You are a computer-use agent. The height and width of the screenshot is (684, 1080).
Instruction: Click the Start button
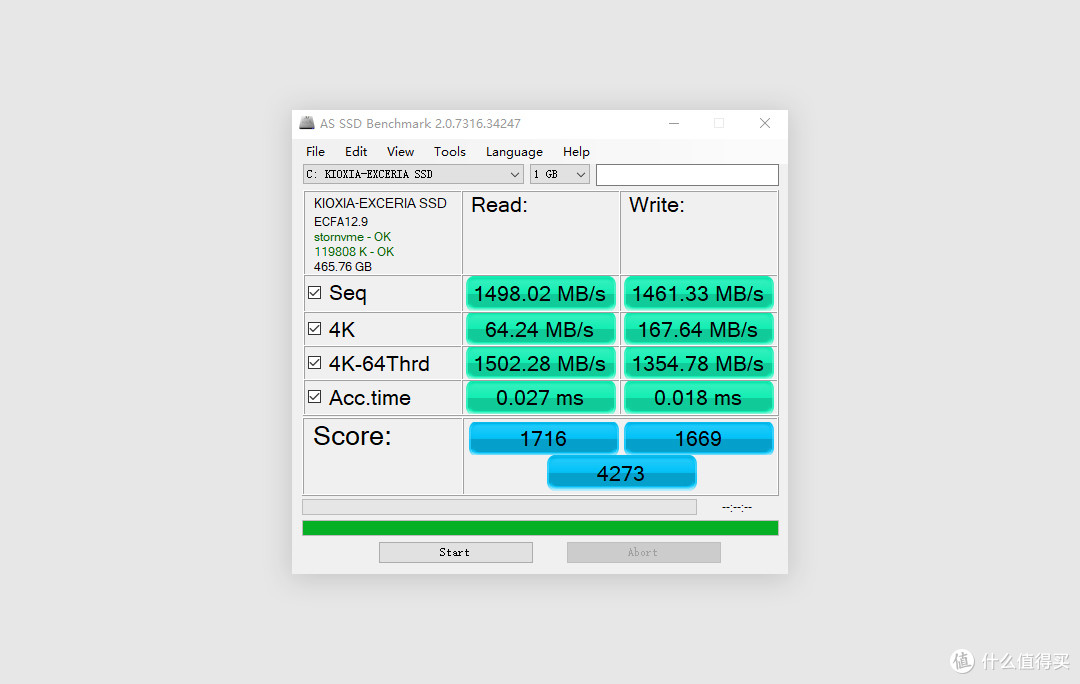point(455,552)
